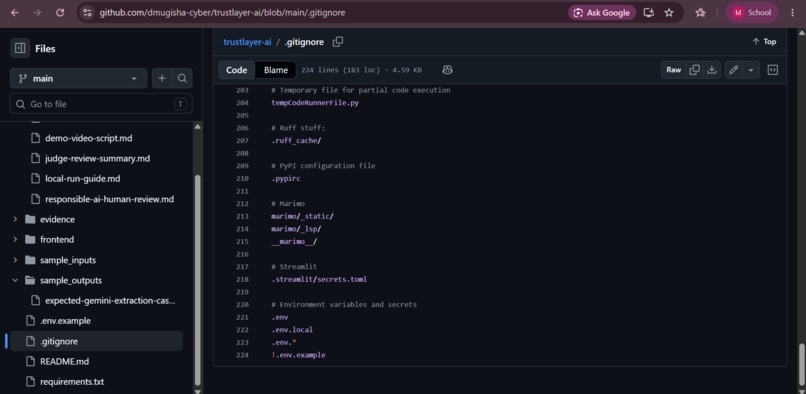Open the trustlayer-ai breadcrumb link
806x394 pixels.
coord(247,42)
